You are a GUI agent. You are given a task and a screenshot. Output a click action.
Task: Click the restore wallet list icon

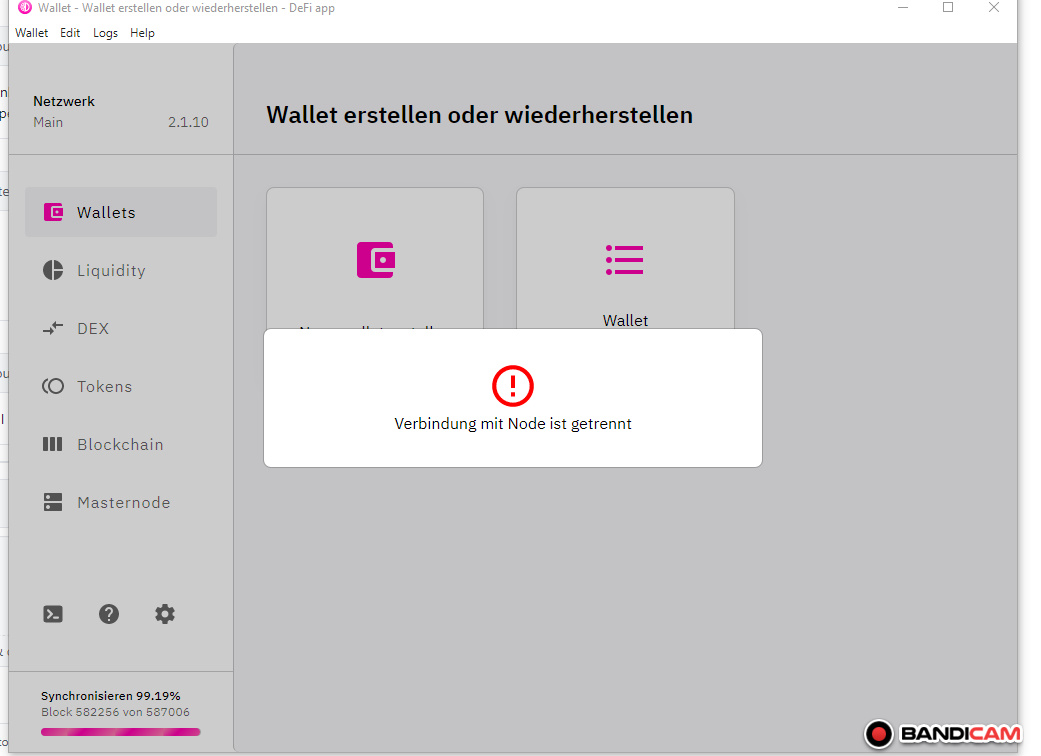(625, 260)
